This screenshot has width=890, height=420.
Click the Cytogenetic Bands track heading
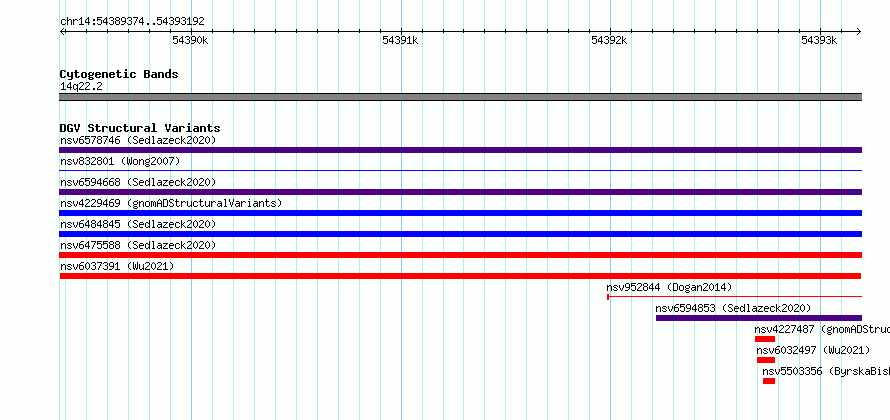point(119,74)
